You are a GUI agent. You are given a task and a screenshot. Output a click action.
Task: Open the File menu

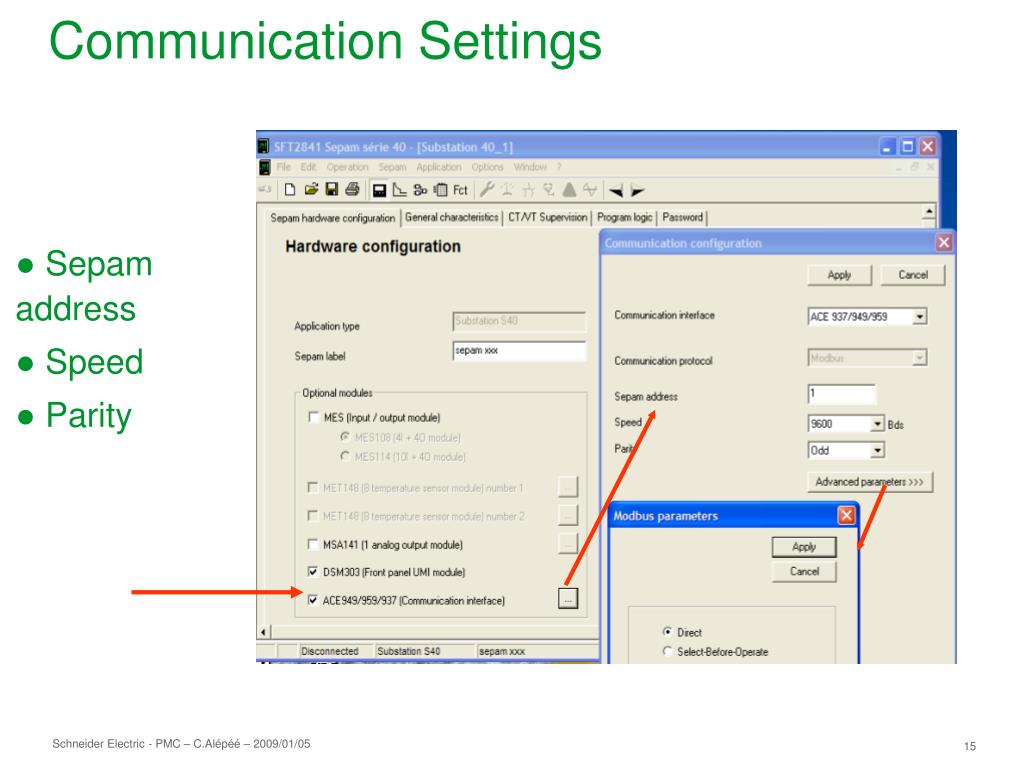[x=283, y=167]
